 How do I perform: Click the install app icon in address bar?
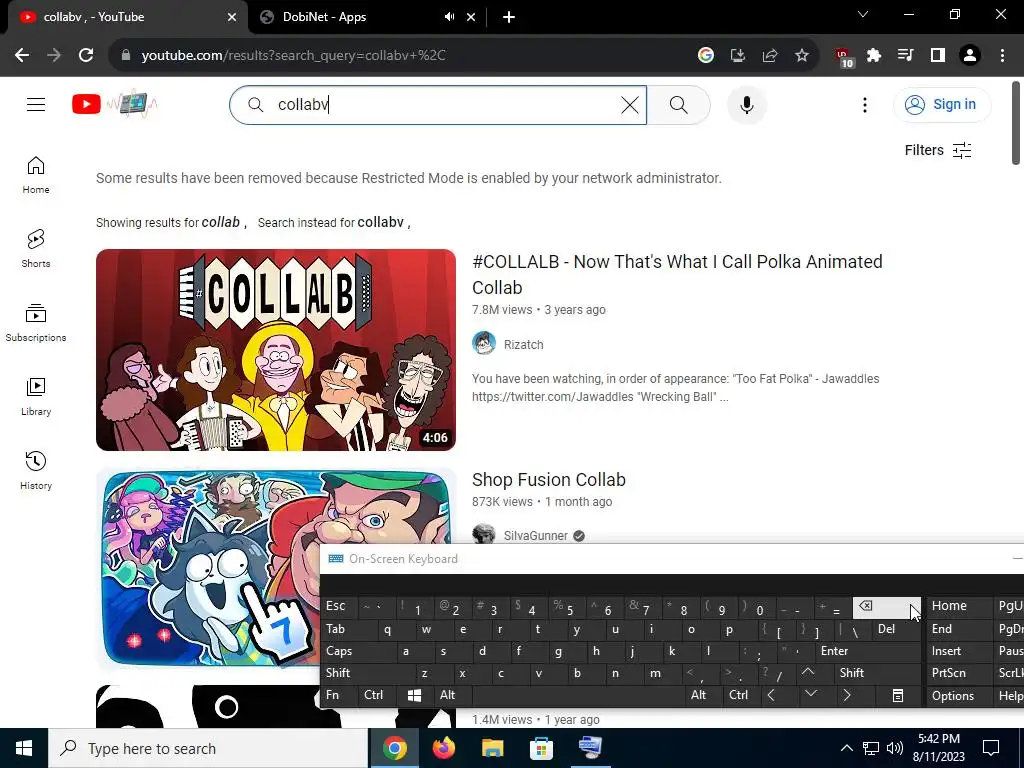[x=738, y=56]
